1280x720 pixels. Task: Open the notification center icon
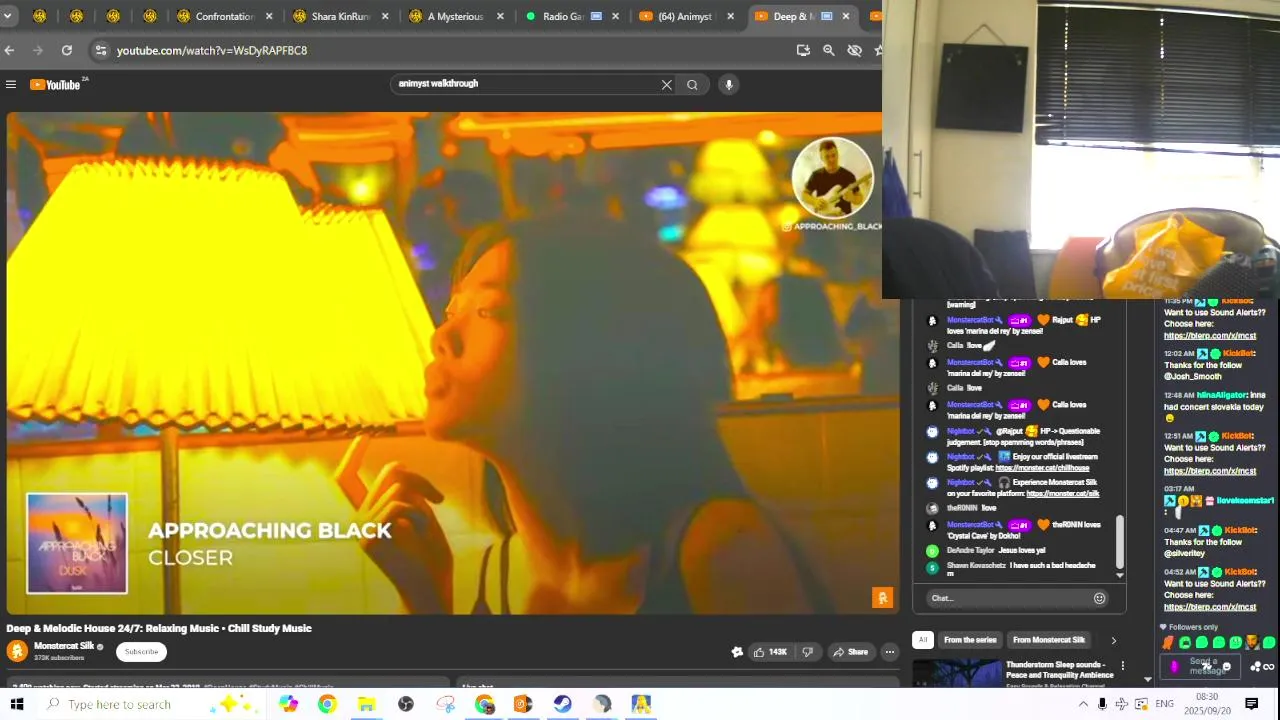point(1251,704)
